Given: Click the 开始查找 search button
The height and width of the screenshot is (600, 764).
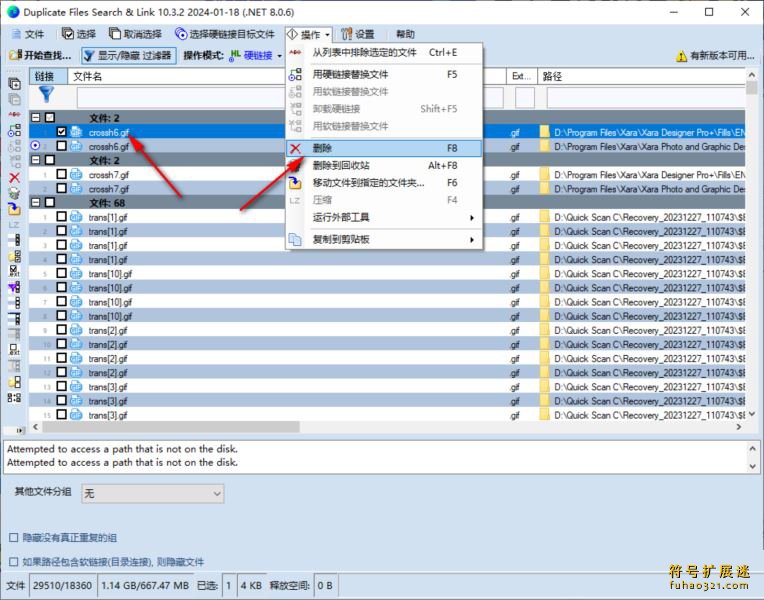Looking at the screenshot, I should click(x=40, y=56).
